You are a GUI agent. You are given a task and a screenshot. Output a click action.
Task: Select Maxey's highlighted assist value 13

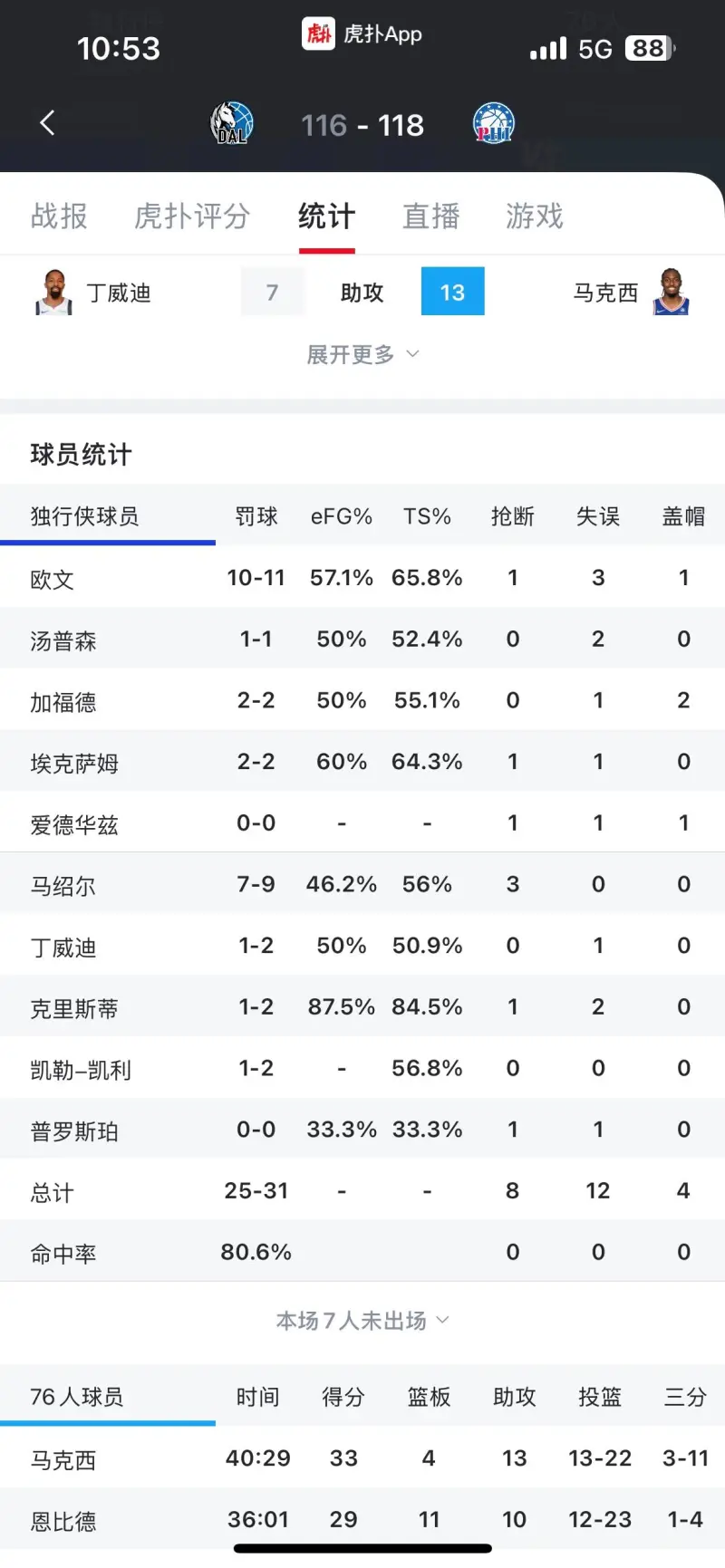point(452,292)
